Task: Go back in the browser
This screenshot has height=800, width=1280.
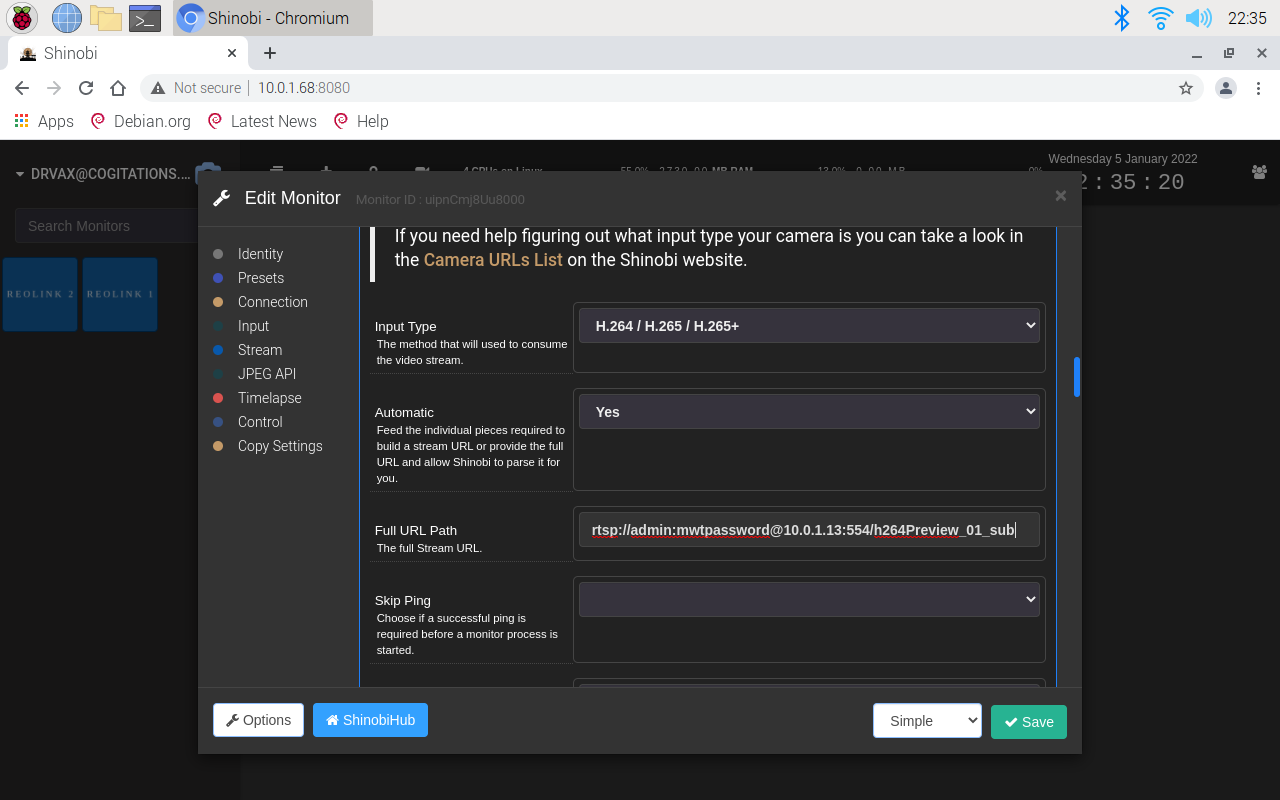Action: click(22, 88)
